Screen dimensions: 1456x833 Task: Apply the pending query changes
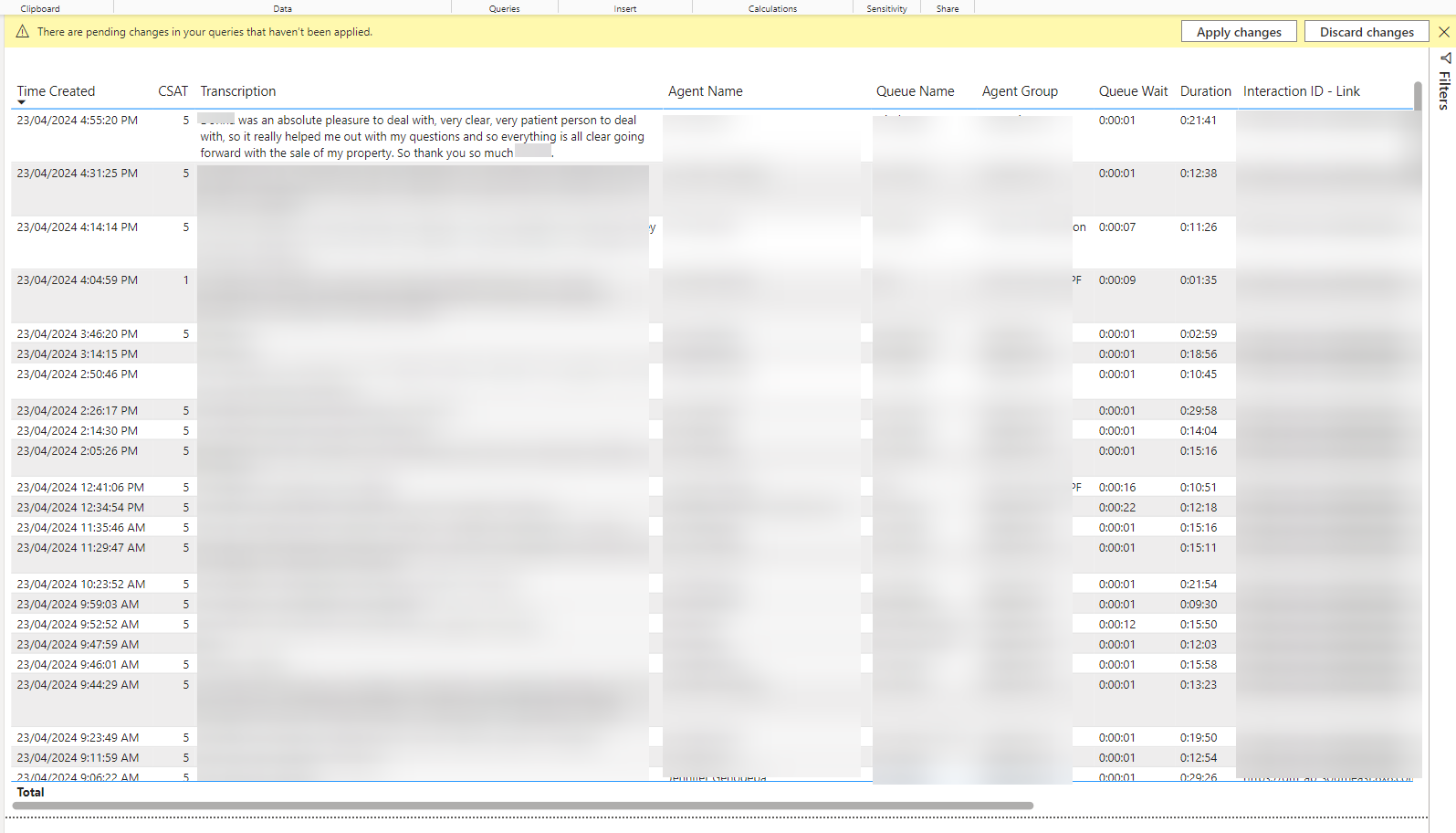coord(1239,32)
